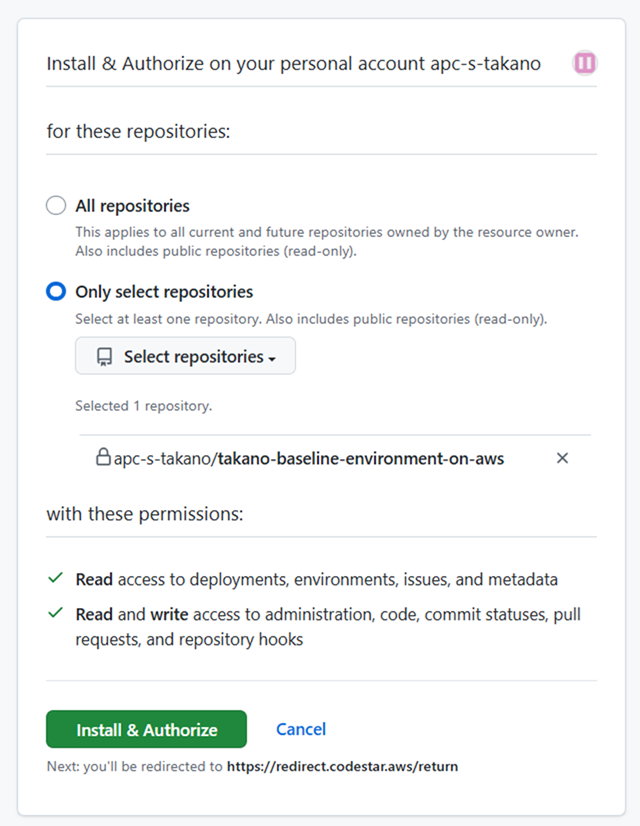640x826 pixels.
Task: Click the Install & Authorize heading text
Action: point(293,64)
